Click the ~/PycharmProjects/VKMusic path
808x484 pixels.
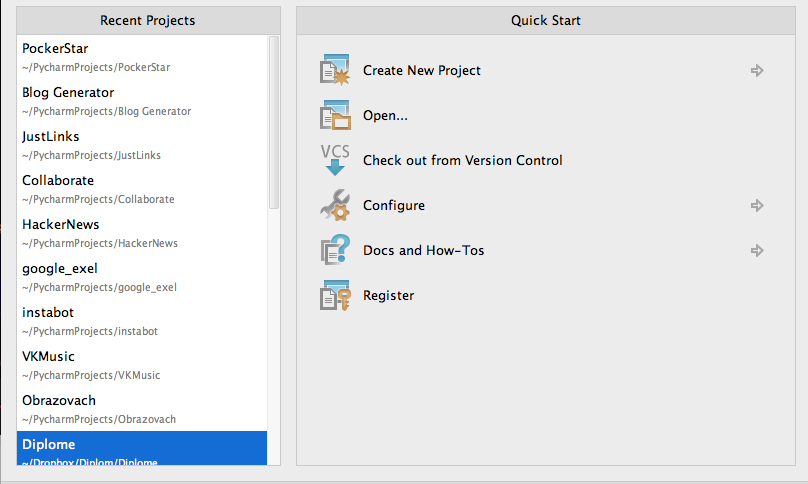(x=91, y=375)
